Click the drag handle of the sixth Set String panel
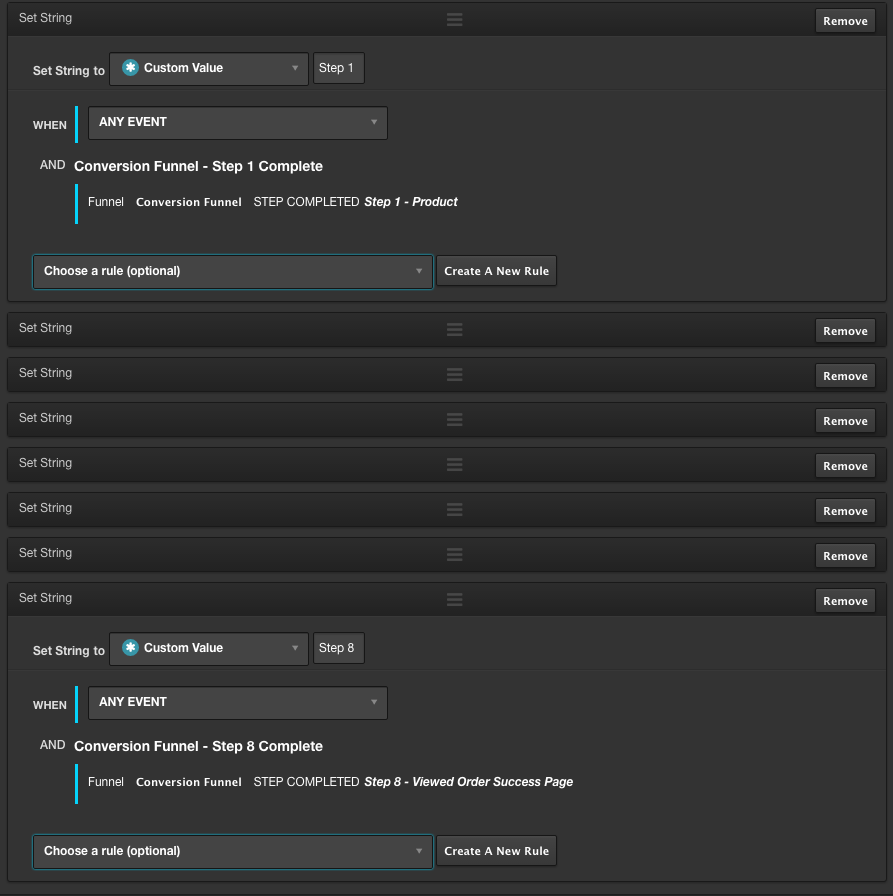Viewport: 893px width, 896px height. pos(454,510)
